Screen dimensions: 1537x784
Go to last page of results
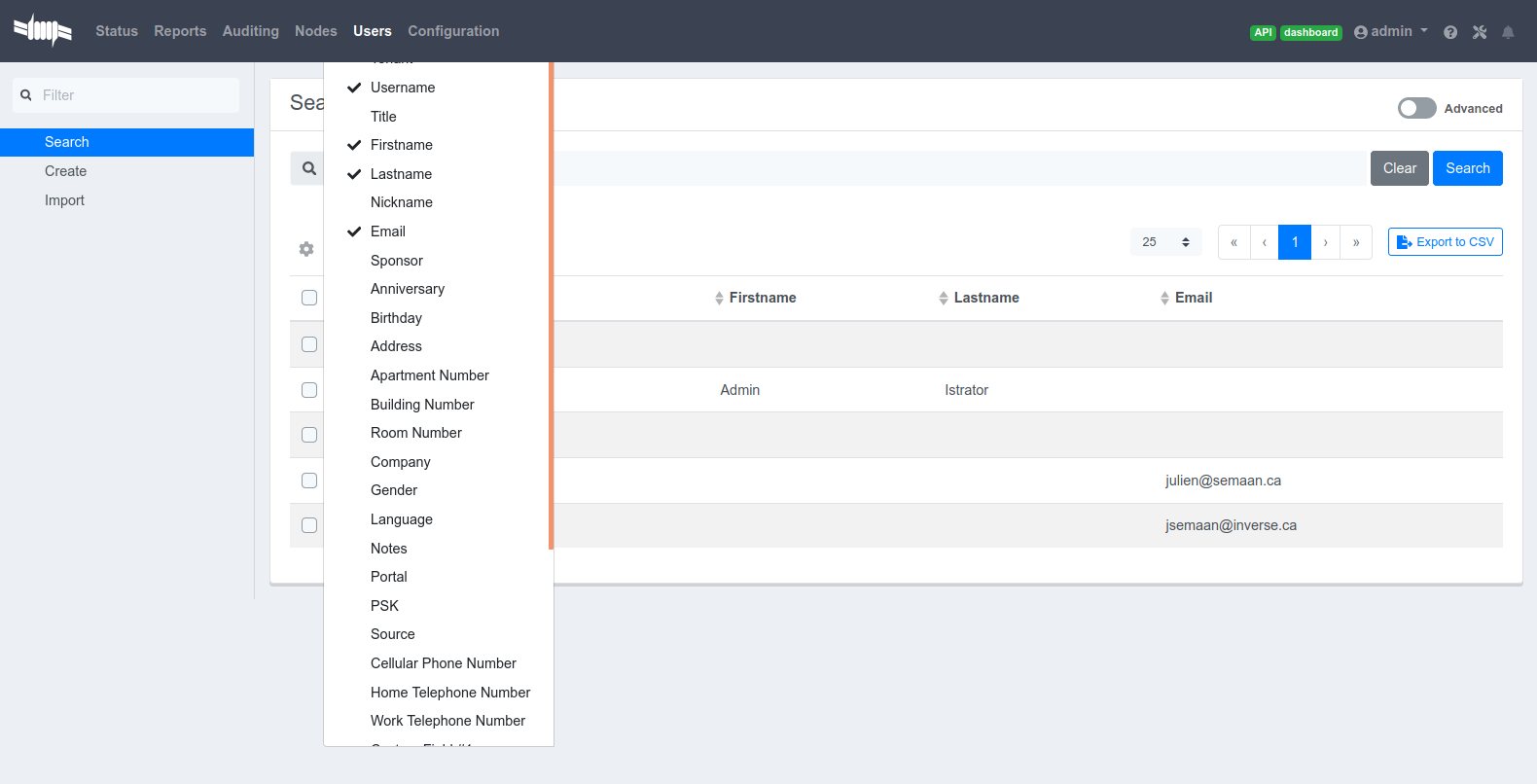click(1356, 242)
